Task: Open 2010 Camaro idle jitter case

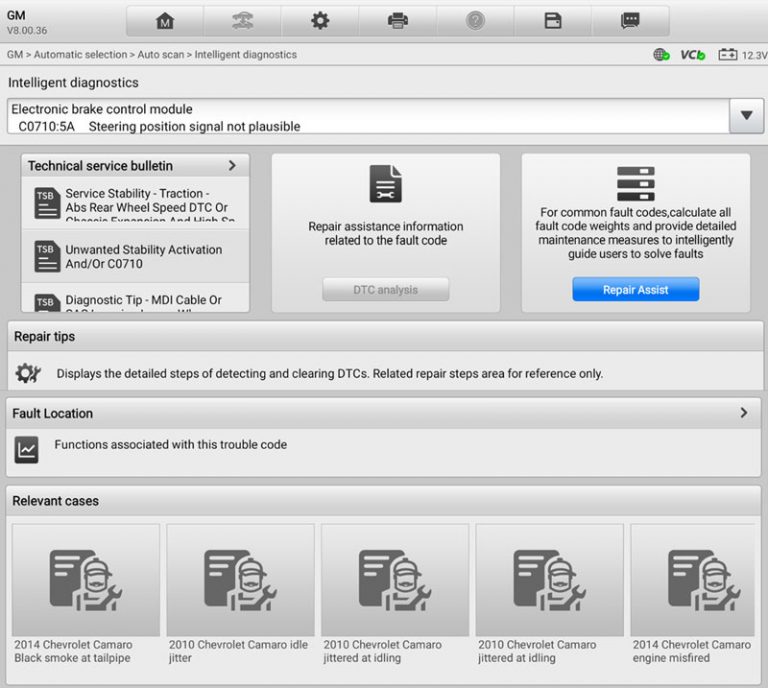Action: [240, 592]
